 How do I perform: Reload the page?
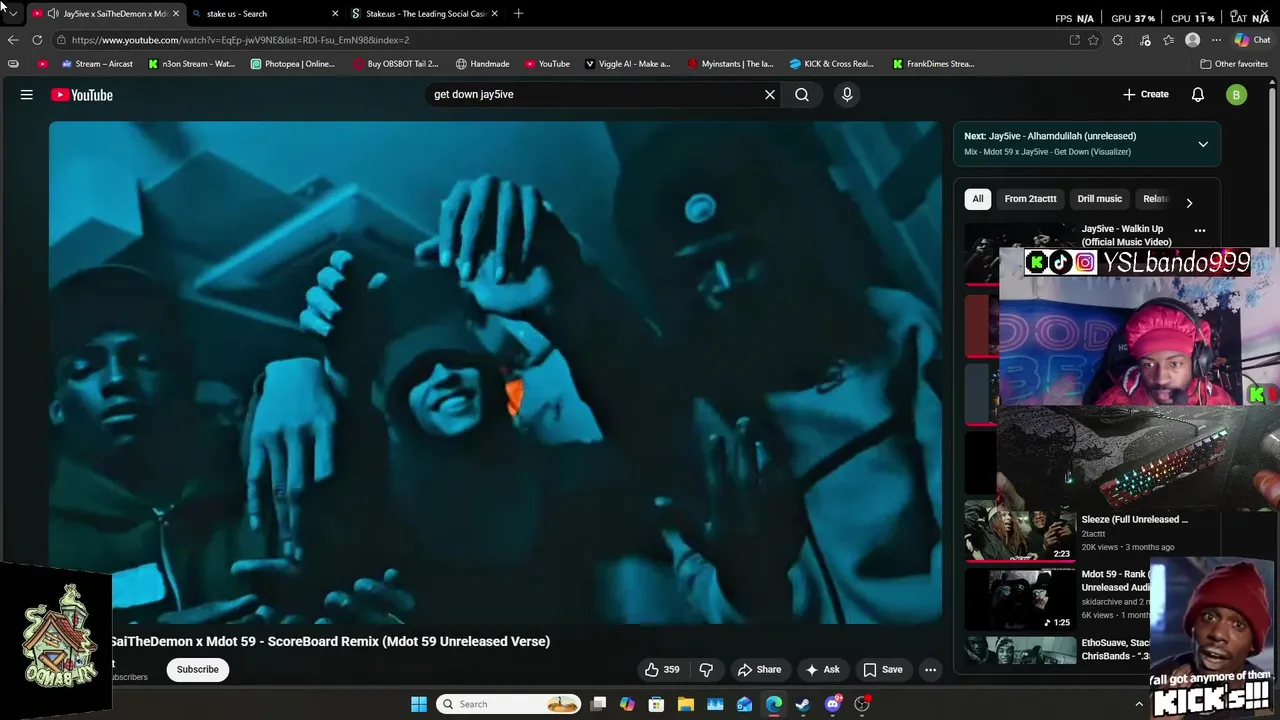coord(37,40)
